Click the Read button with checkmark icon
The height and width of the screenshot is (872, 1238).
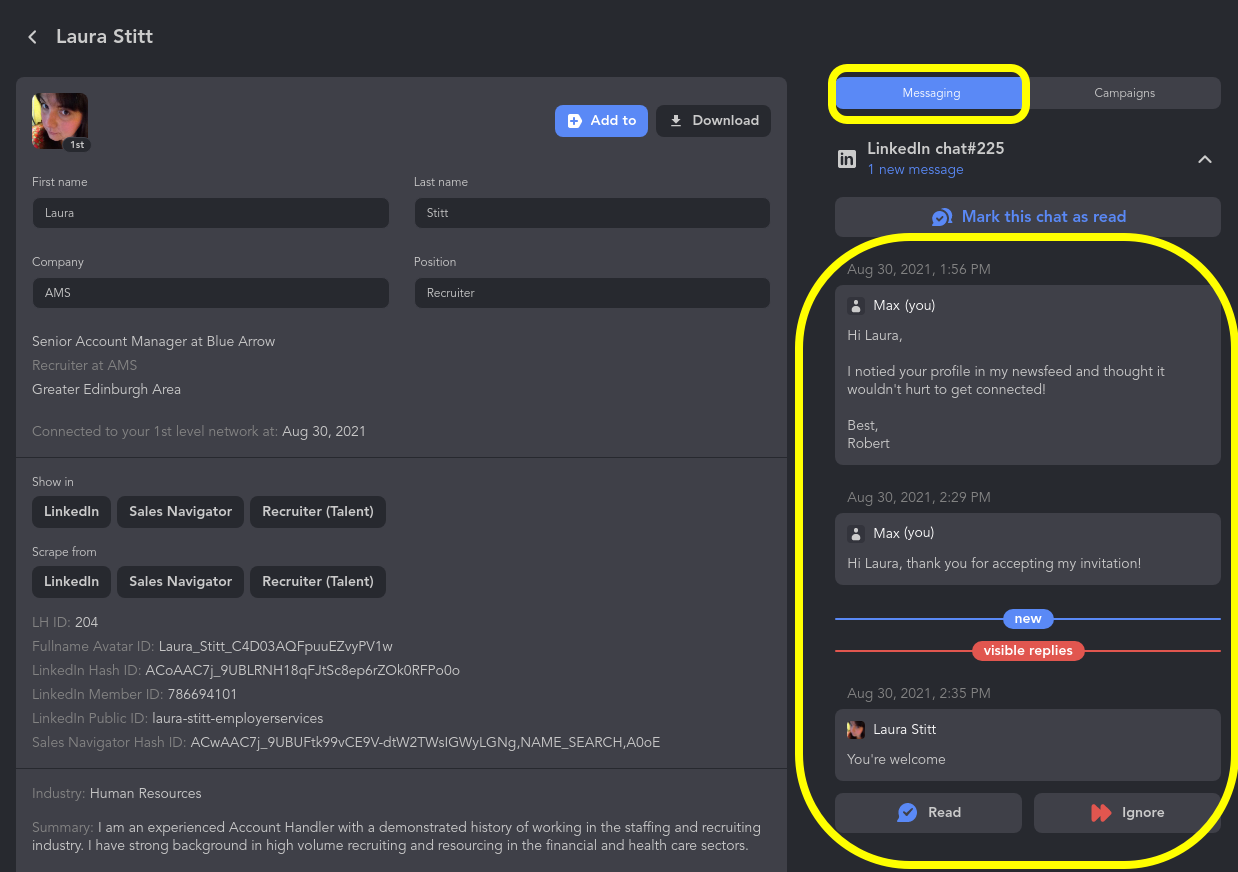coord(928,813)
